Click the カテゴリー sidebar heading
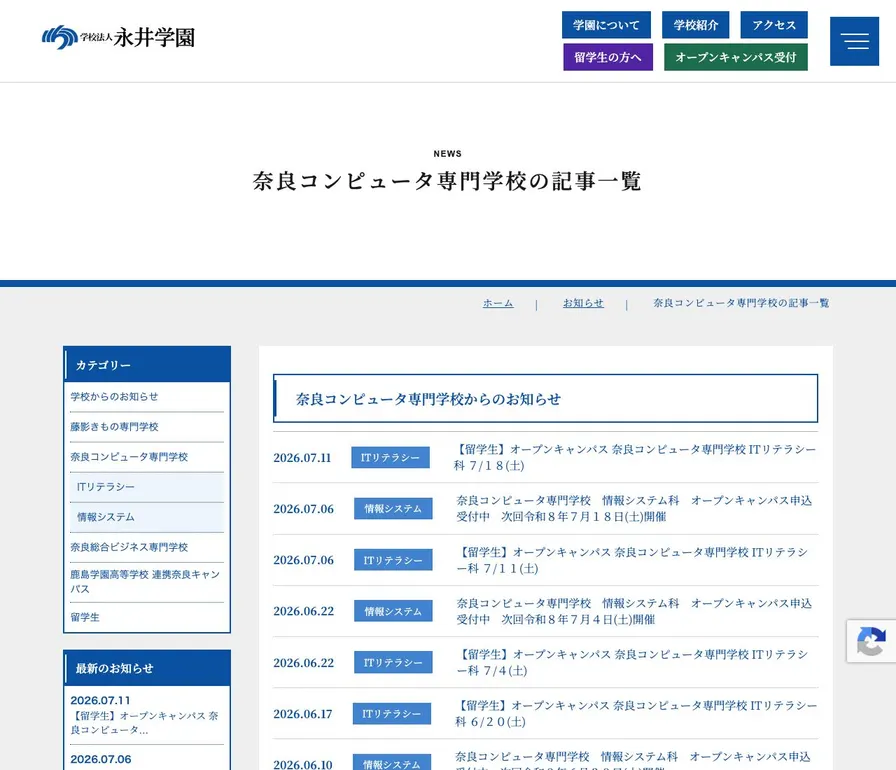The height and width of the screenshot is (770, 896). point(147,365)
